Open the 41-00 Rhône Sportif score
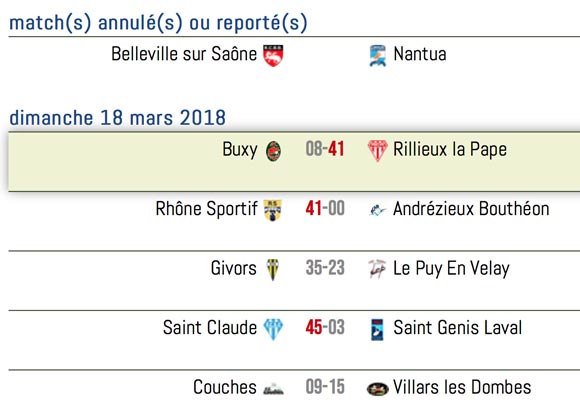This screenshot has height=411, width=580. click(325, 208)
